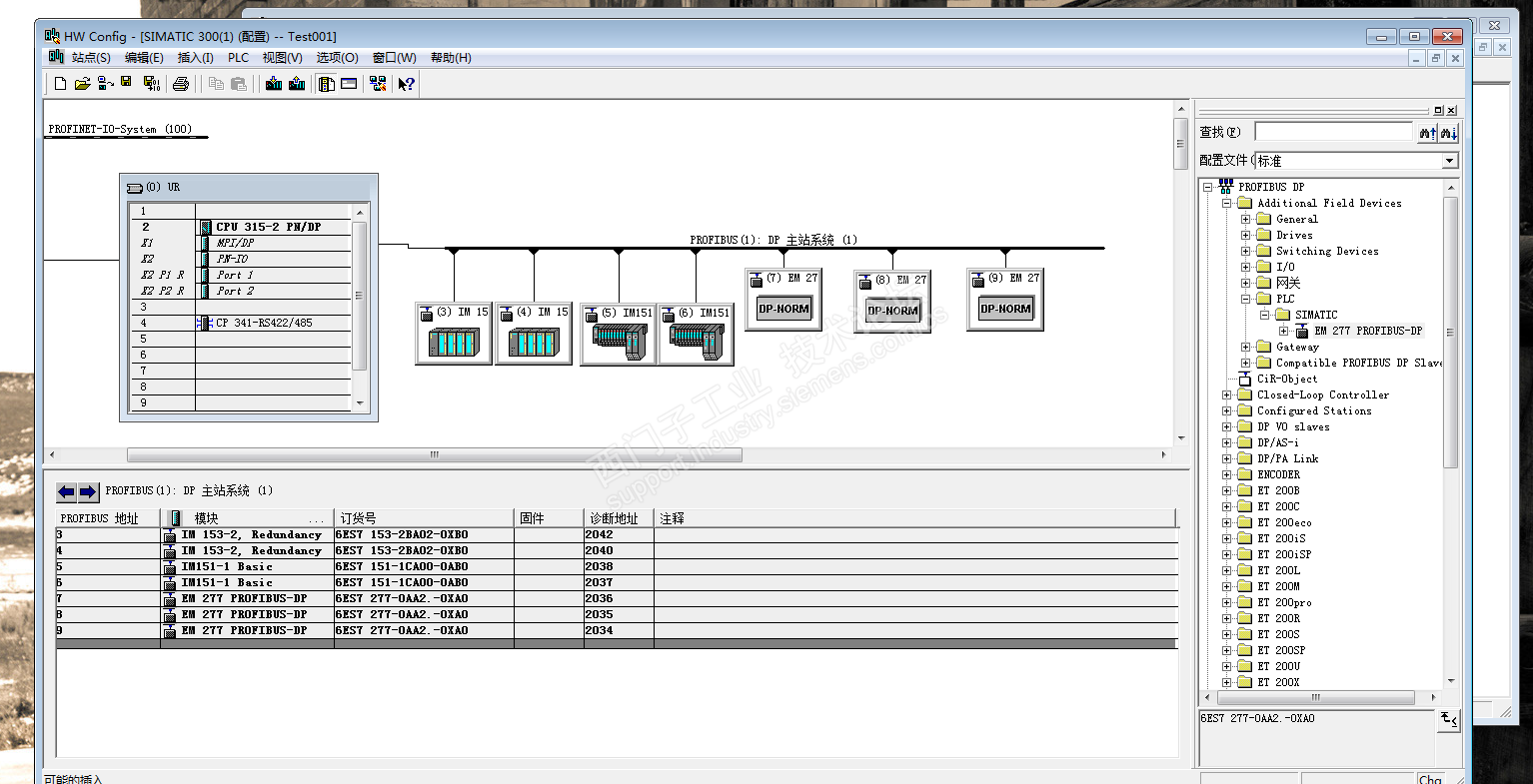Click the New document toolbar icon
This screenshot has height=784, width=1533.
60,84
